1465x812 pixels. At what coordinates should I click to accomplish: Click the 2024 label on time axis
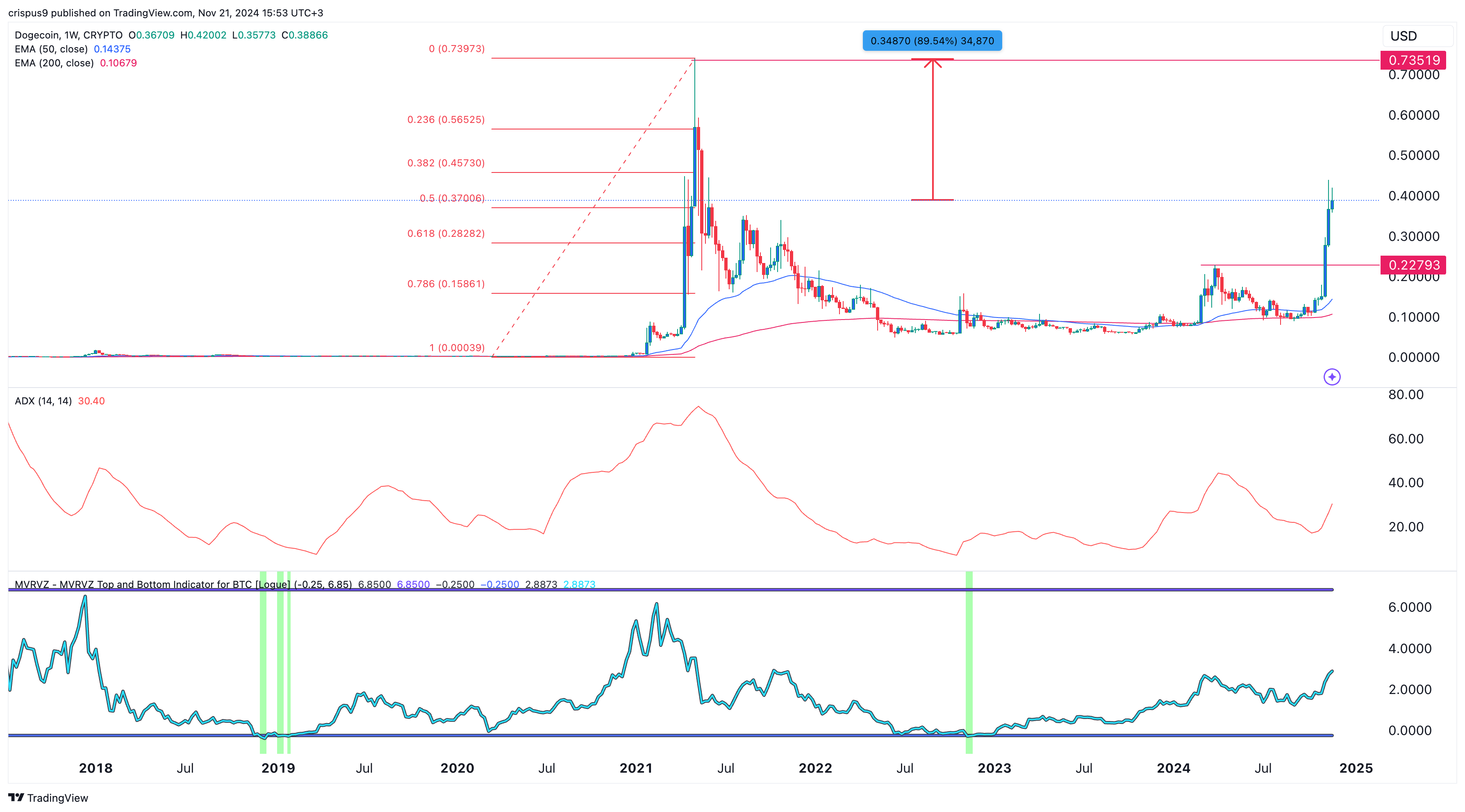(x=1173, y=768)
